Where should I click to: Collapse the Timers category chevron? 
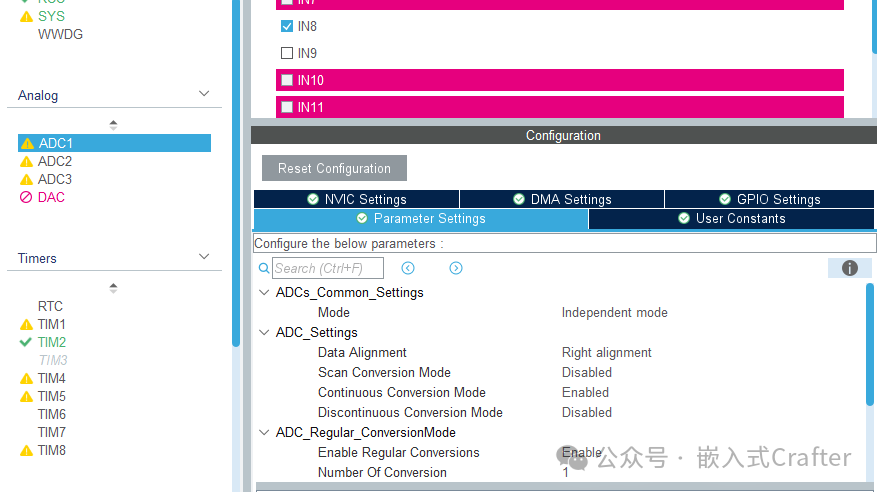point(204,257)
